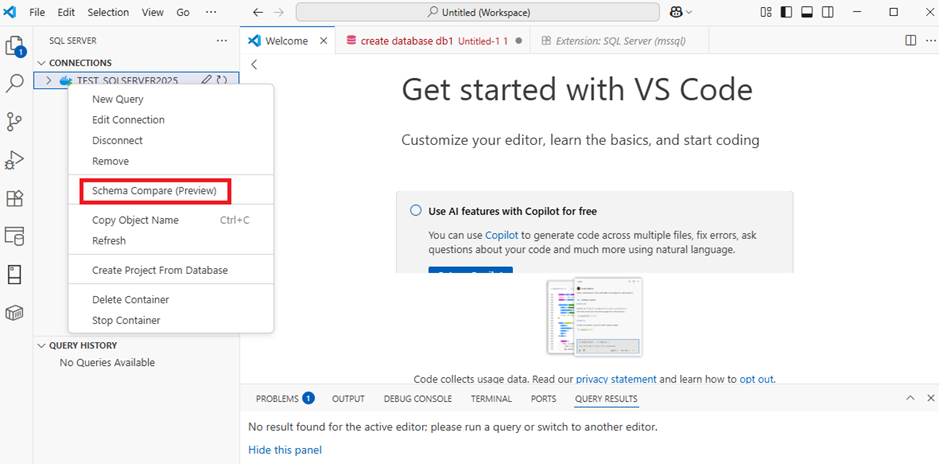Switch to the Welcome tab
This screenshot has height=464, width=939.
coord(287,41)
